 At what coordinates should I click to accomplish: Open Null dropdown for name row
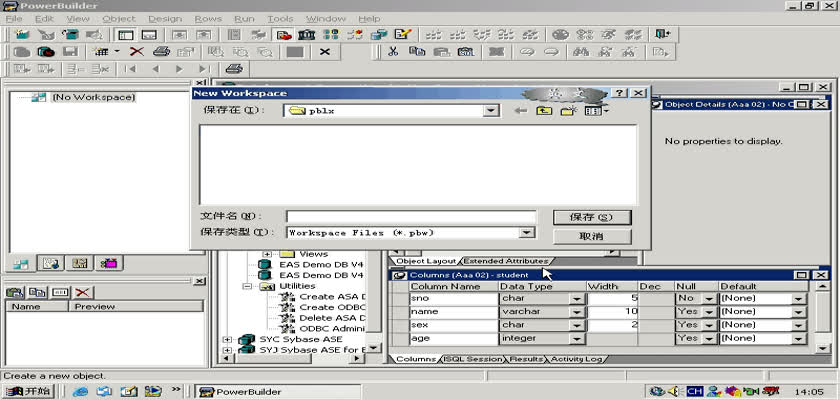point(710,312)
